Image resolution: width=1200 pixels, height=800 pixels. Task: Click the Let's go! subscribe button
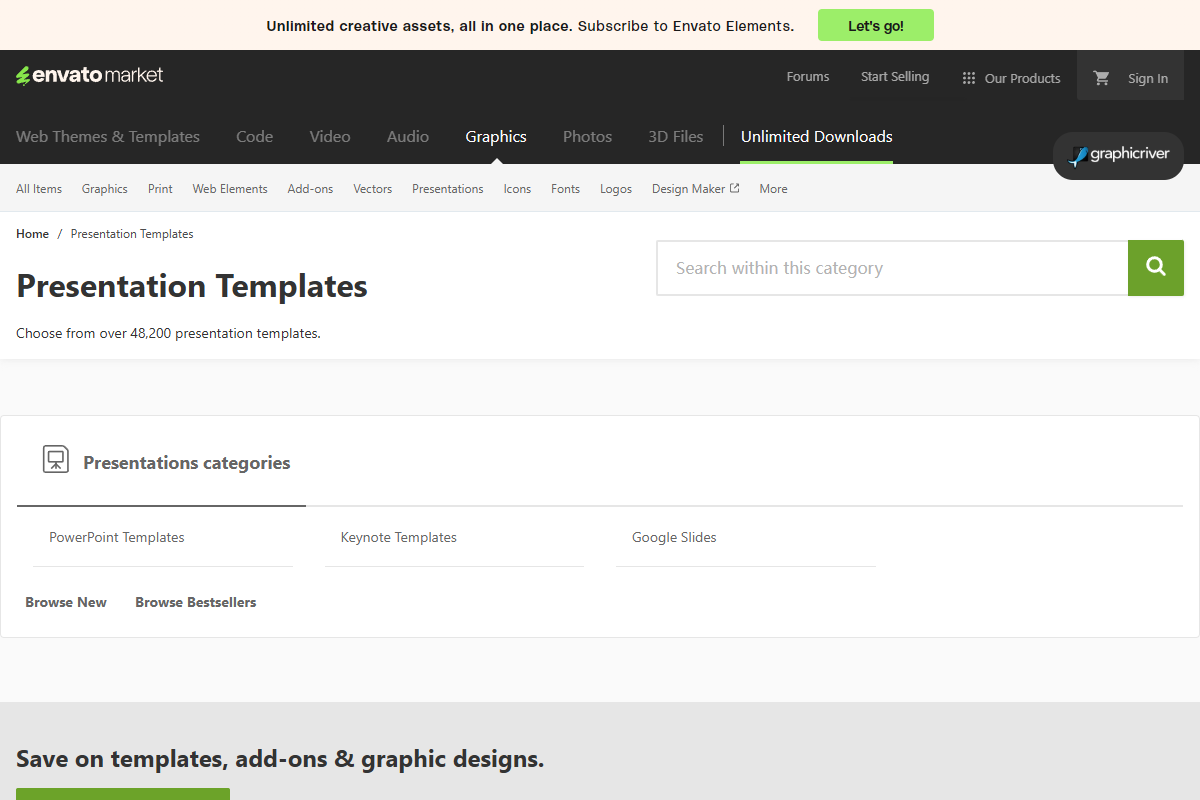(875, 25)
